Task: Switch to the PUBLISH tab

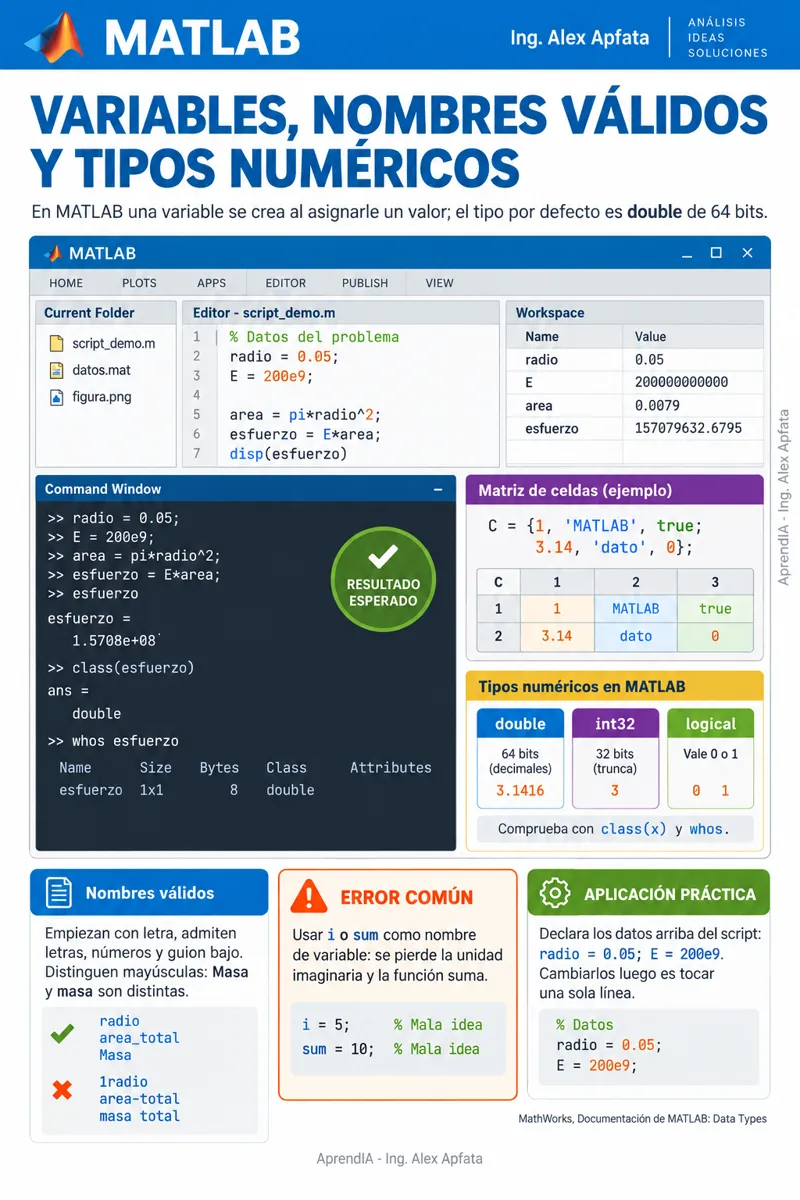Action: pyautogui.click(x=365, y=283)
